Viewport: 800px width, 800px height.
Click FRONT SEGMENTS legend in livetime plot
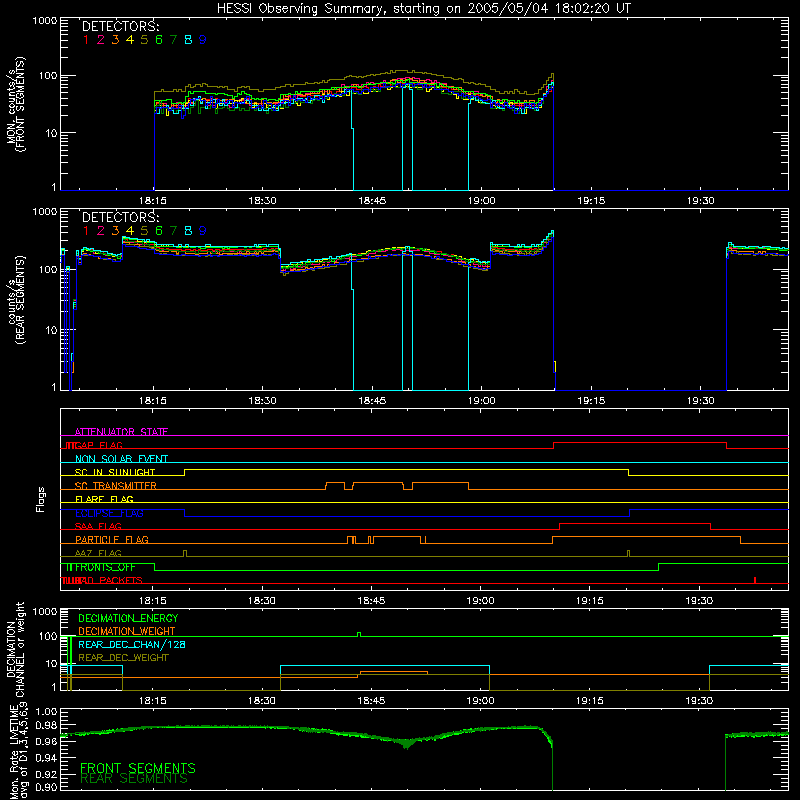point(138,768)
